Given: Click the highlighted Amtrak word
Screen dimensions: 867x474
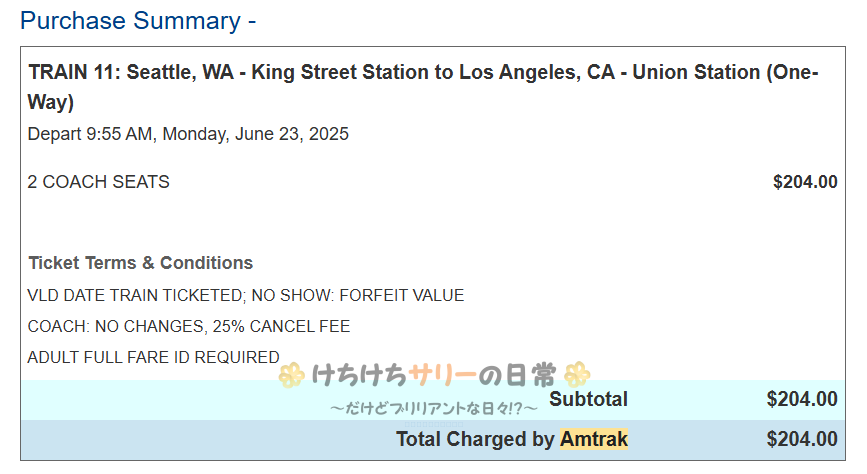Looking at the screenshot, I should click(594, 439).
